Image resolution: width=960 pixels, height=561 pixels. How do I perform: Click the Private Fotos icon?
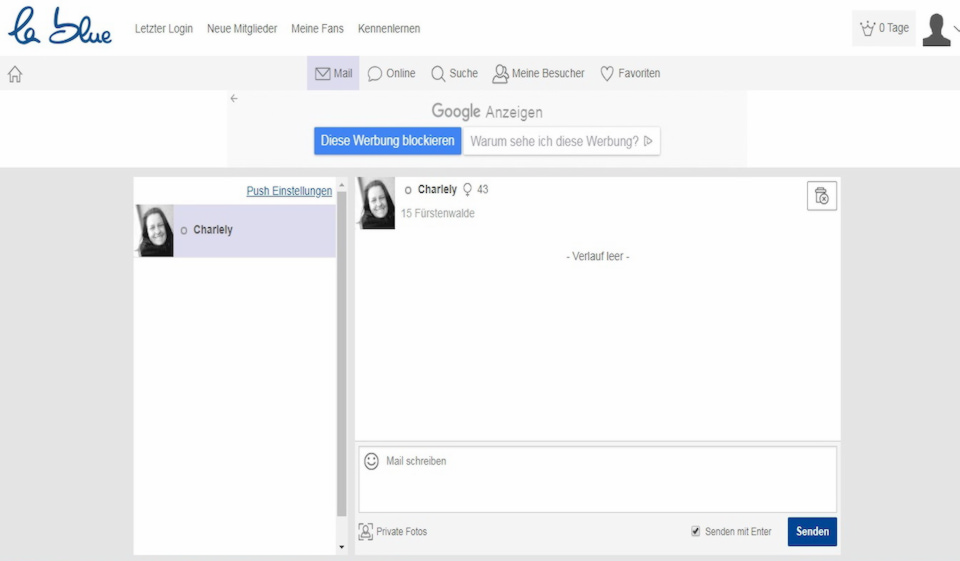click(366, 532)
